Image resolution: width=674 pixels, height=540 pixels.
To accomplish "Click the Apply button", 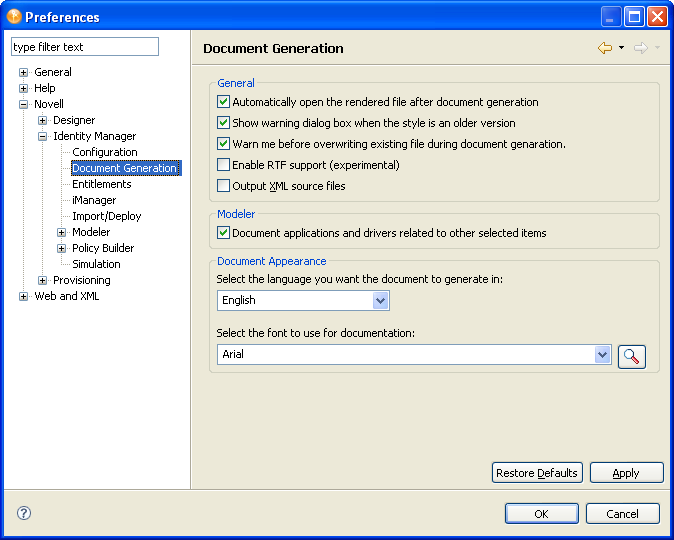I will [x=626, y=473].
